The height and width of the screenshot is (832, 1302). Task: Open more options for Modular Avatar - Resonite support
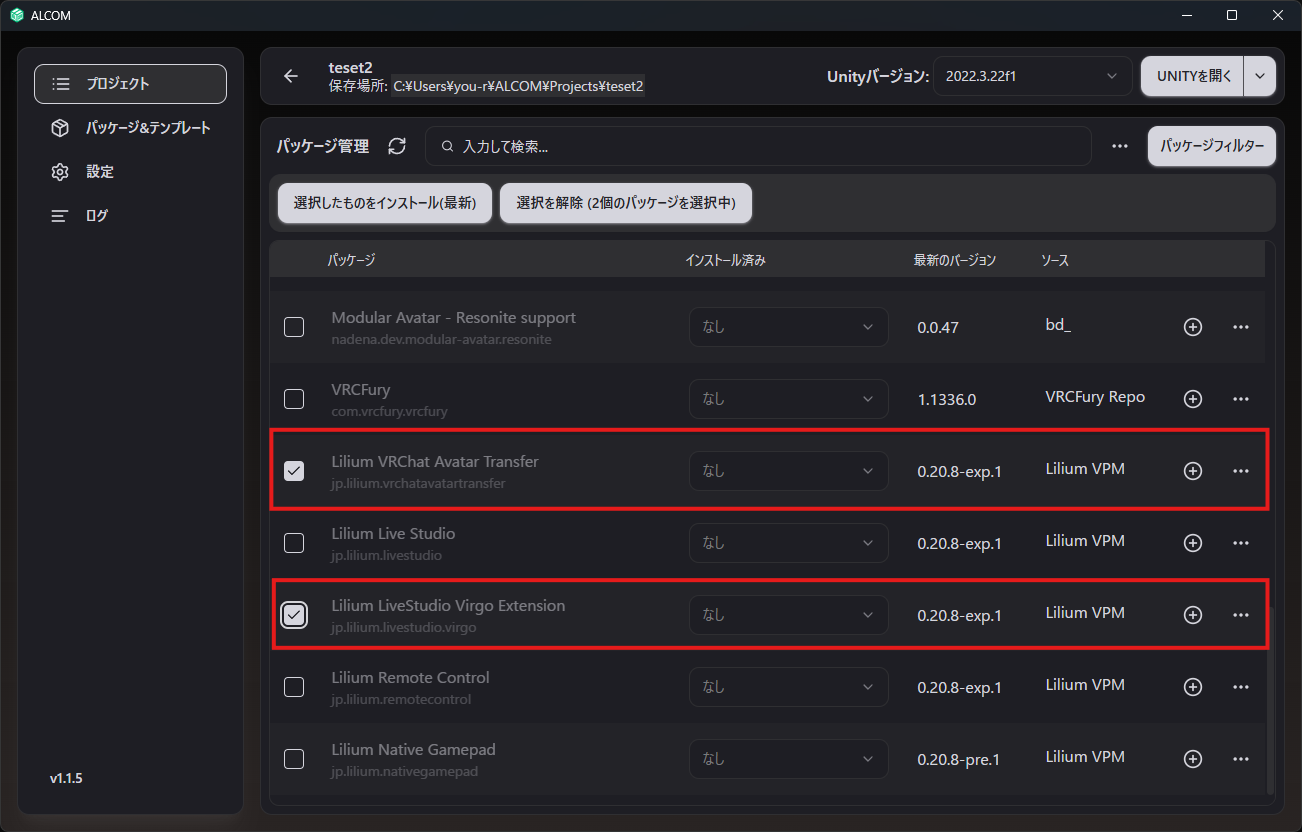[x=1241, y=327]
